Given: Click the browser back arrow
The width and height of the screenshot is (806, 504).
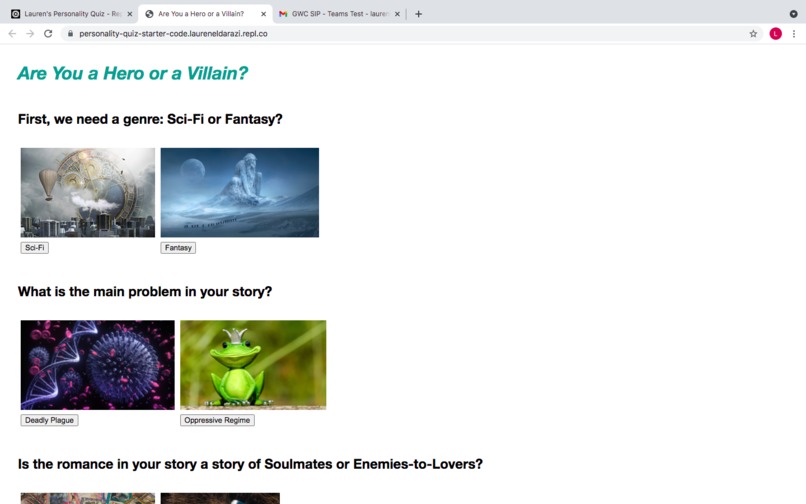Looking at the screenshot, I should (x=12, y=33).
